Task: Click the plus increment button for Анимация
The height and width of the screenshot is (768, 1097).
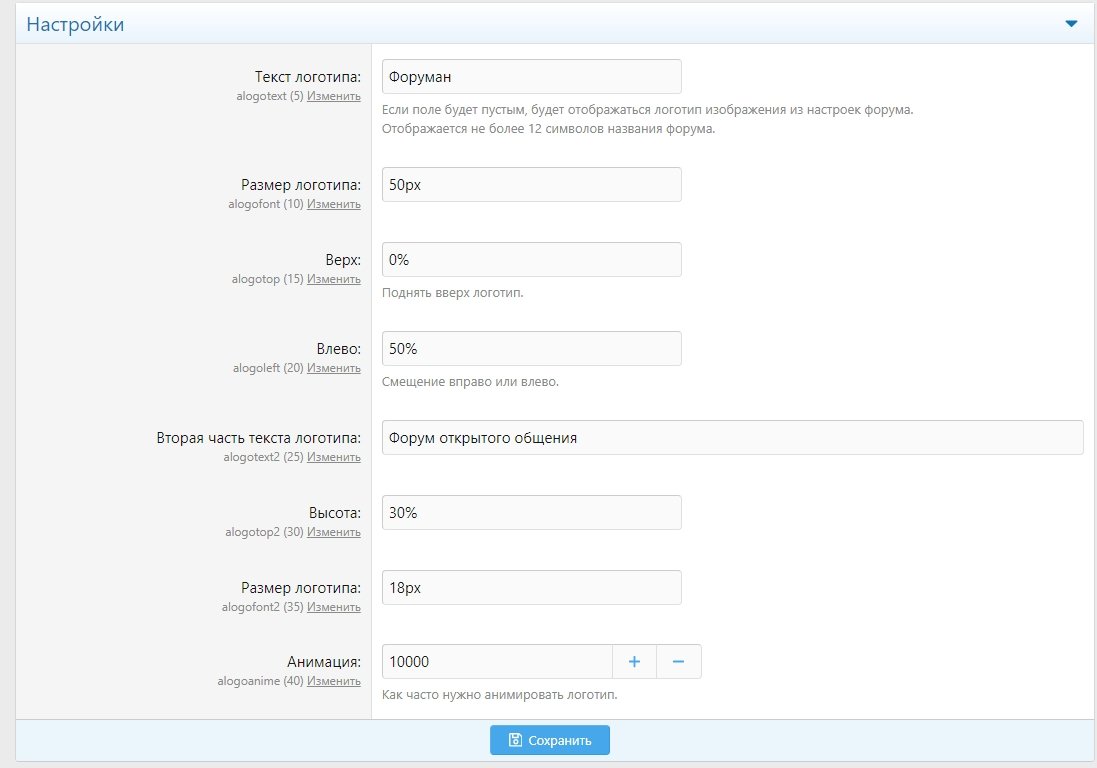Action: click(x=634, y=661)
